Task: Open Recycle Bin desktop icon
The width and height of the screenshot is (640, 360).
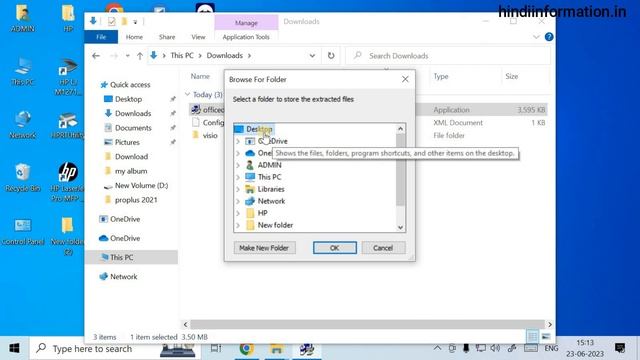Action: pos(22,178)
